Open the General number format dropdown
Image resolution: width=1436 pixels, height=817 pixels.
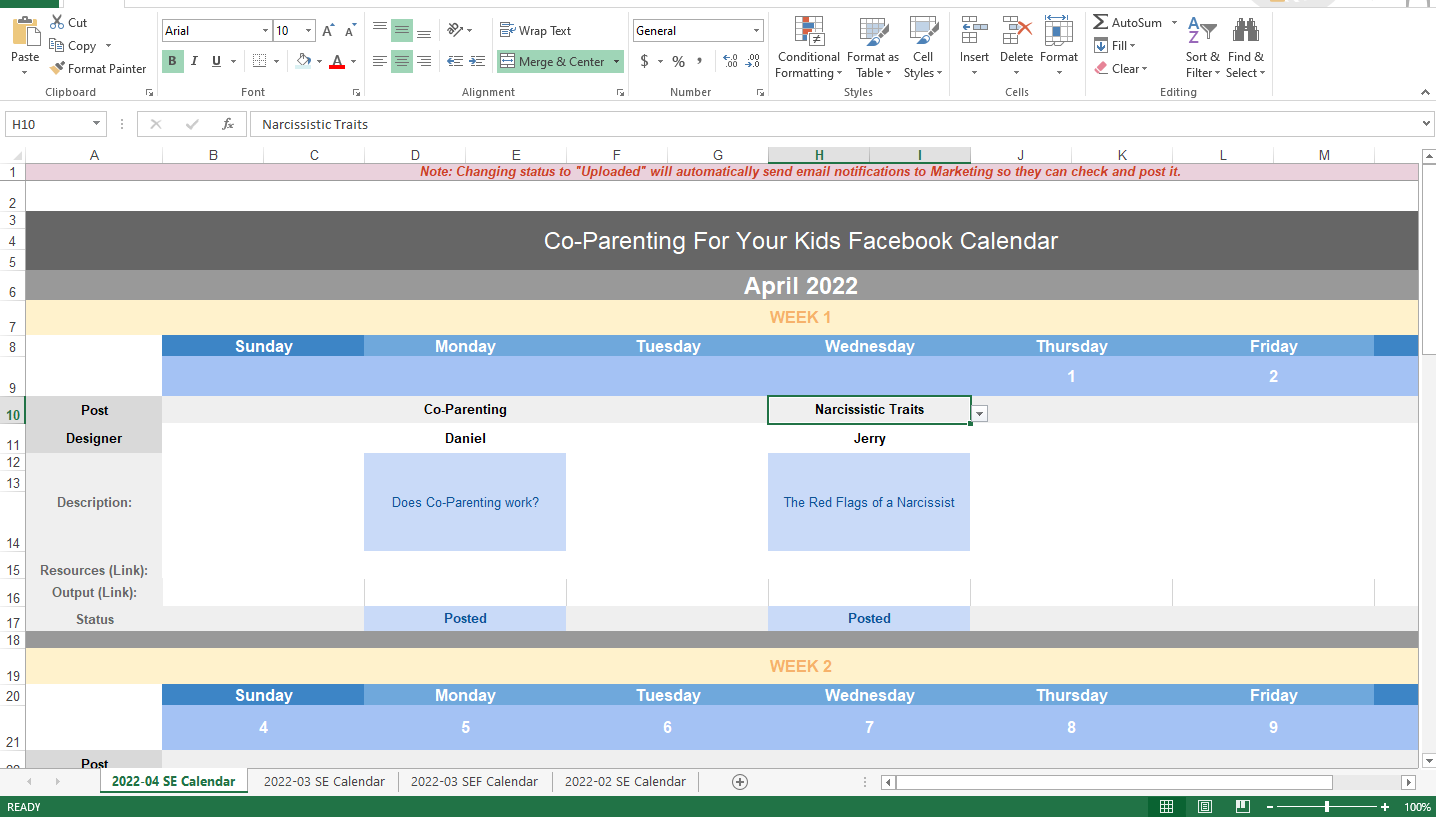755,31
